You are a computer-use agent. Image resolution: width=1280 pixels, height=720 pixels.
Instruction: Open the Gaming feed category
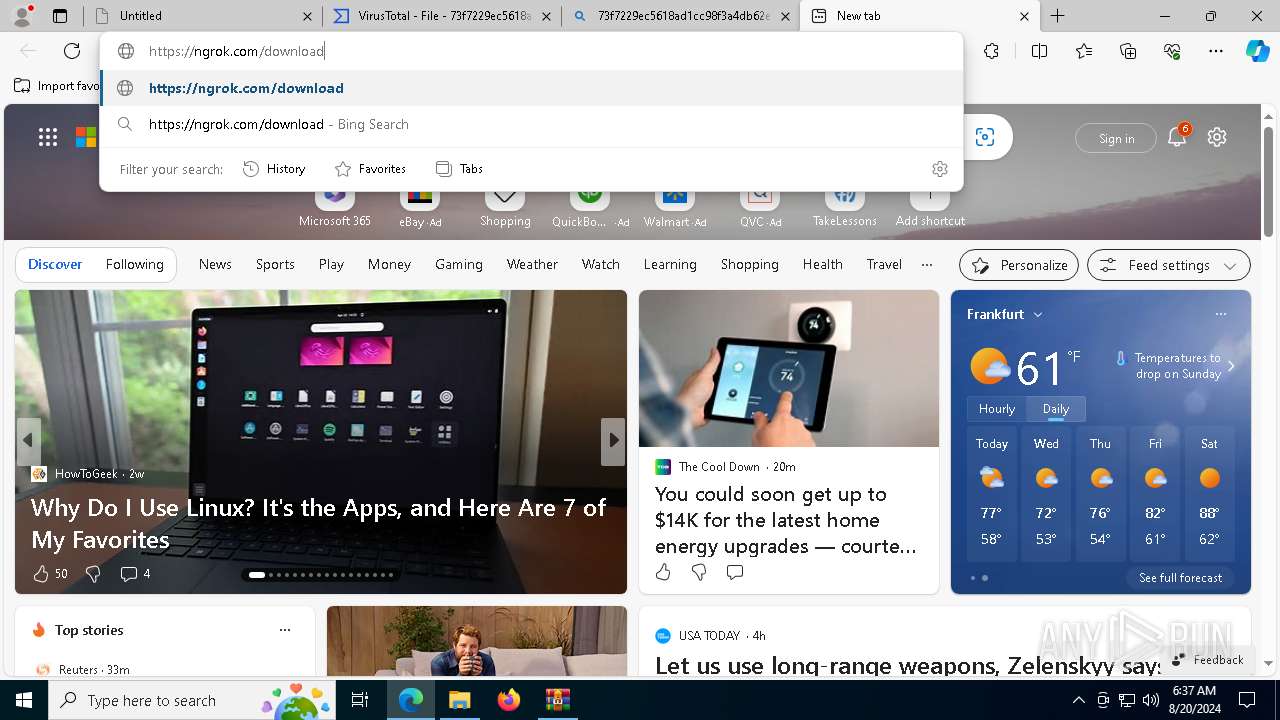coord(459,265)
